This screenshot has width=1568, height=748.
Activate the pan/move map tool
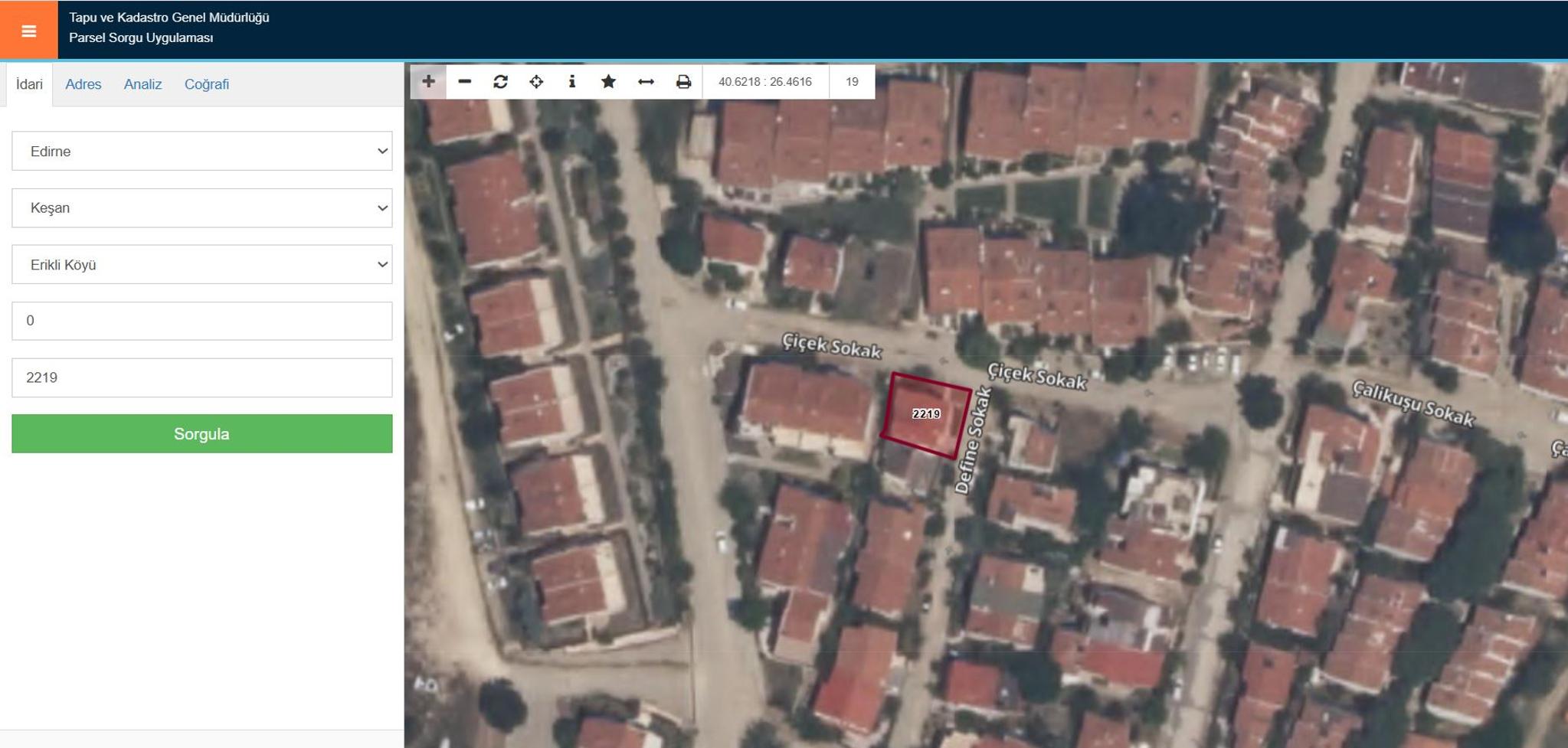point(536,81)
